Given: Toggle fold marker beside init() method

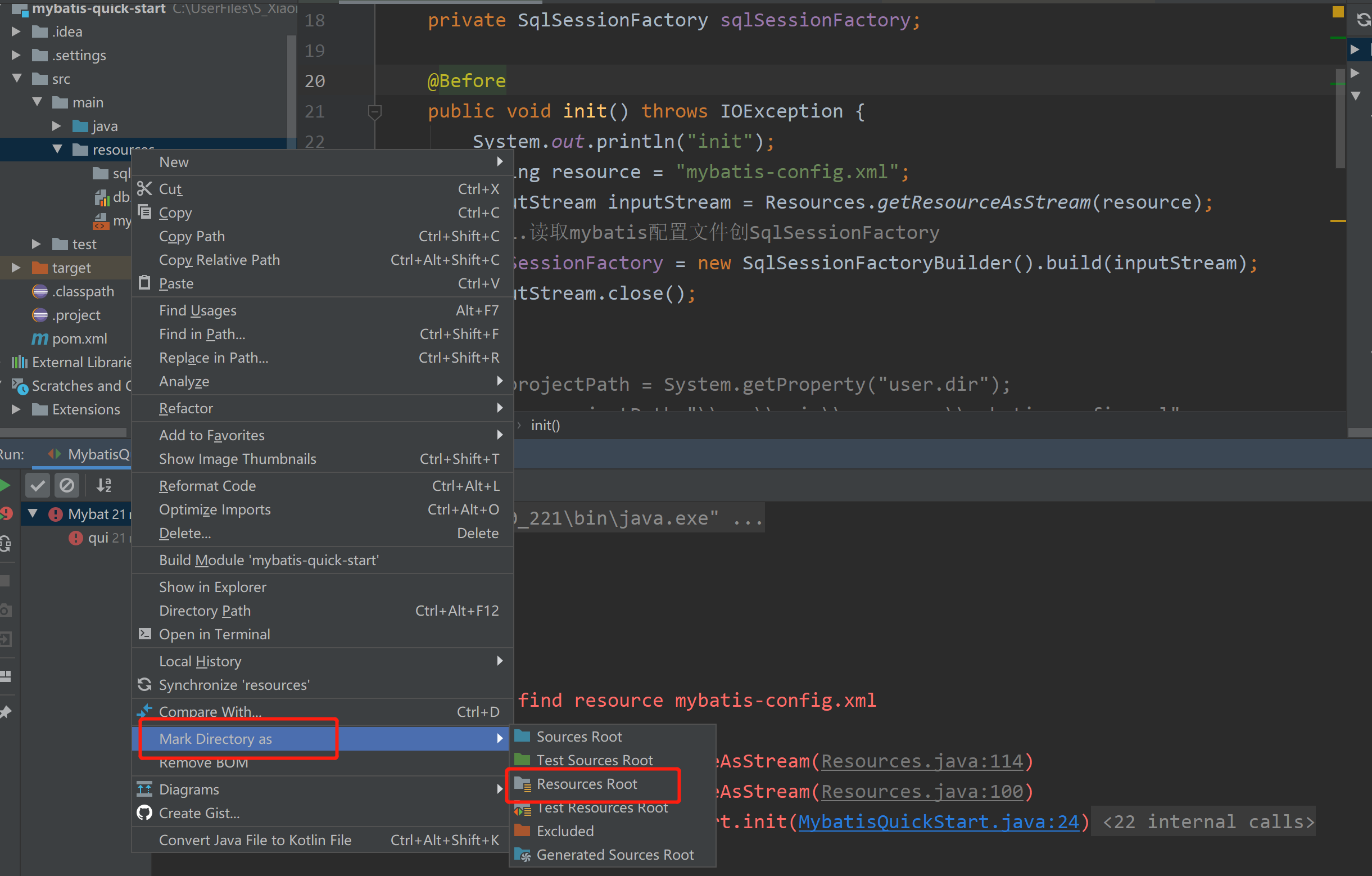Looking at the screenshot, I should click(374, 112).
